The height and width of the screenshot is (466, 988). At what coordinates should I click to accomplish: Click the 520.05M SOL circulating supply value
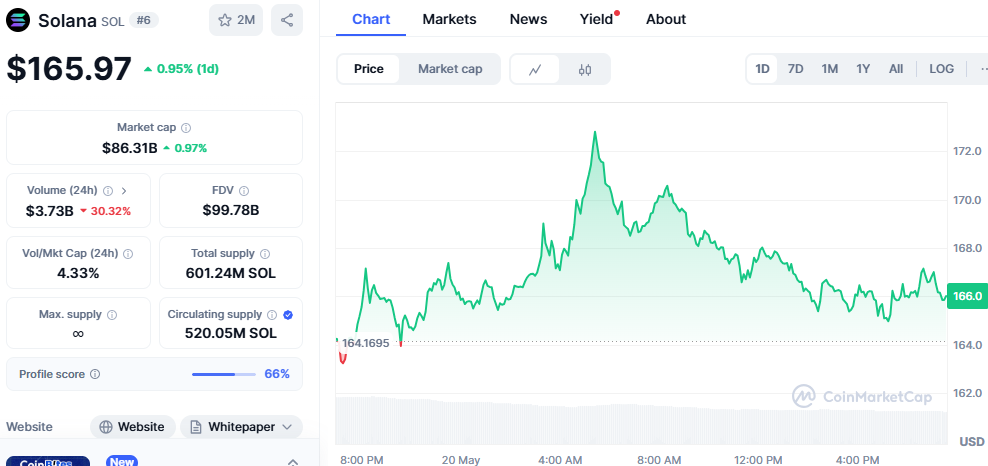click(231, 333)
